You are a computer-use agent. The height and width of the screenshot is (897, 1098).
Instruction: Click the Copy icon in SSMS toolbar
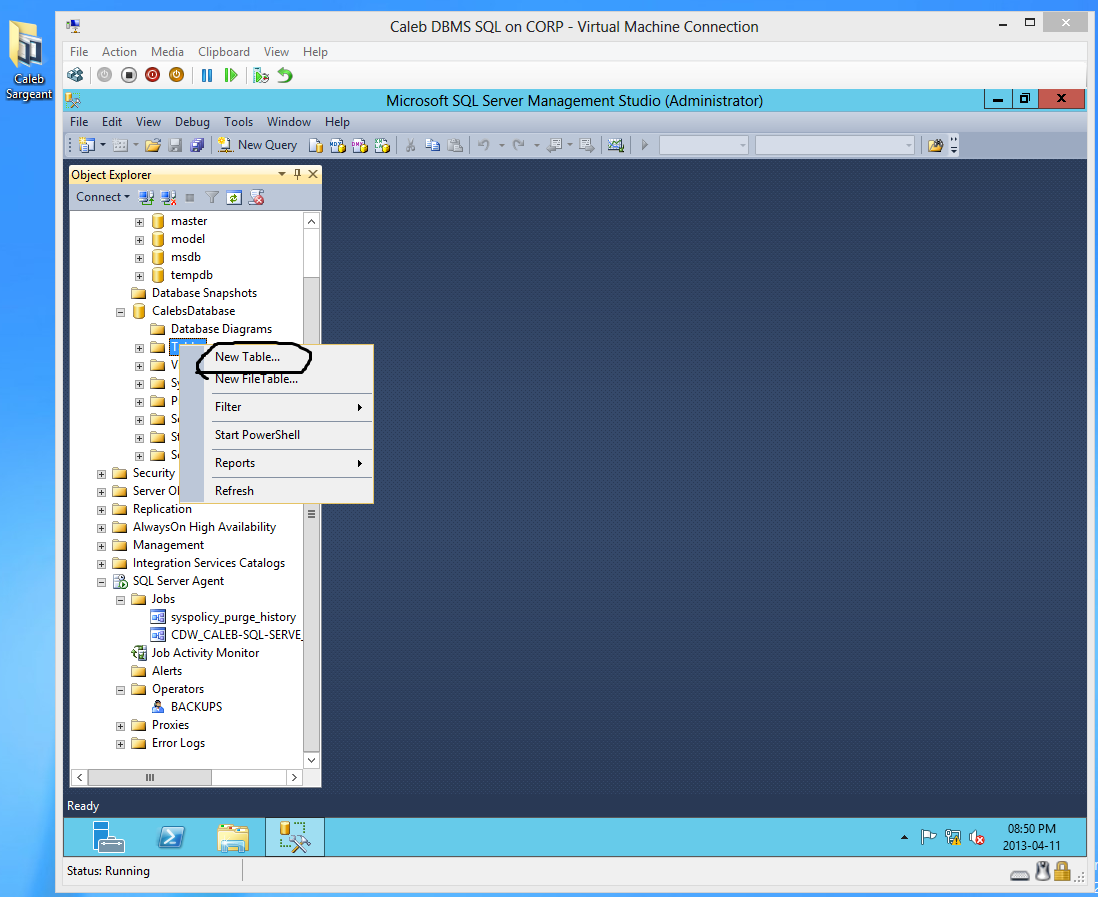[x=433, y=145]
